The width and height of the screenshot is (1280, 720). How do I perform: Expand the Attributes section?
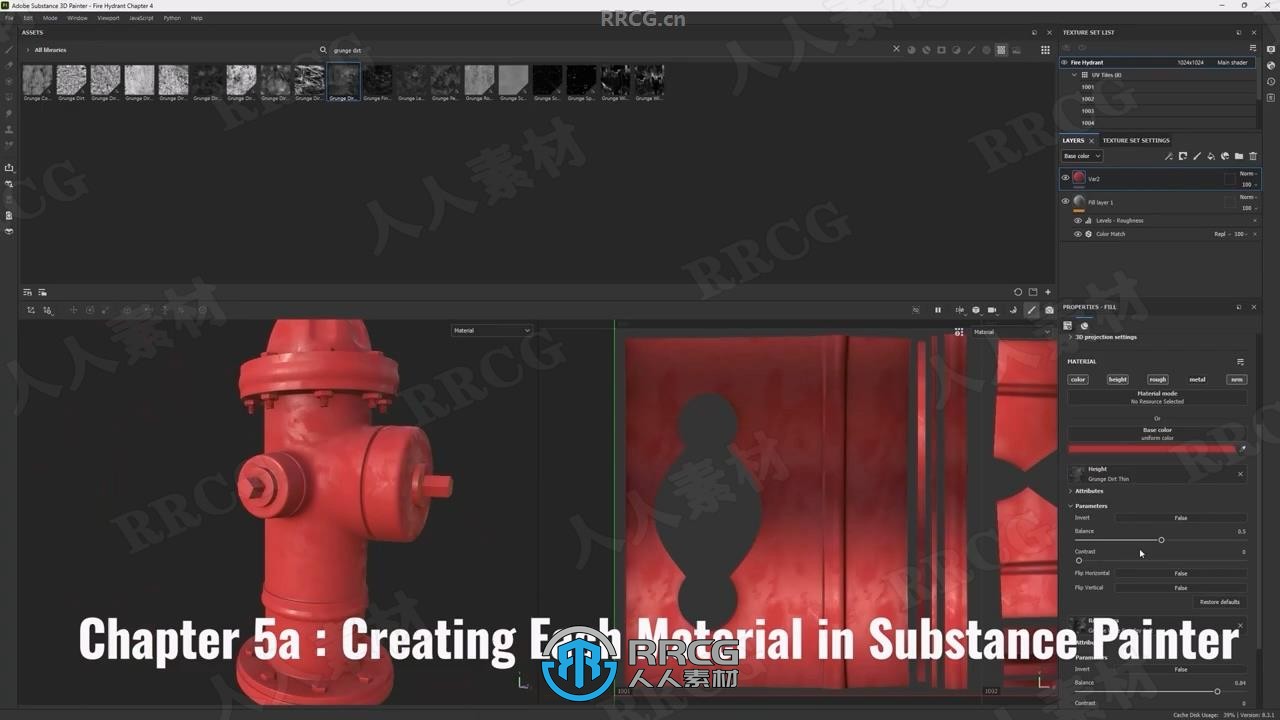[1070, 491]
